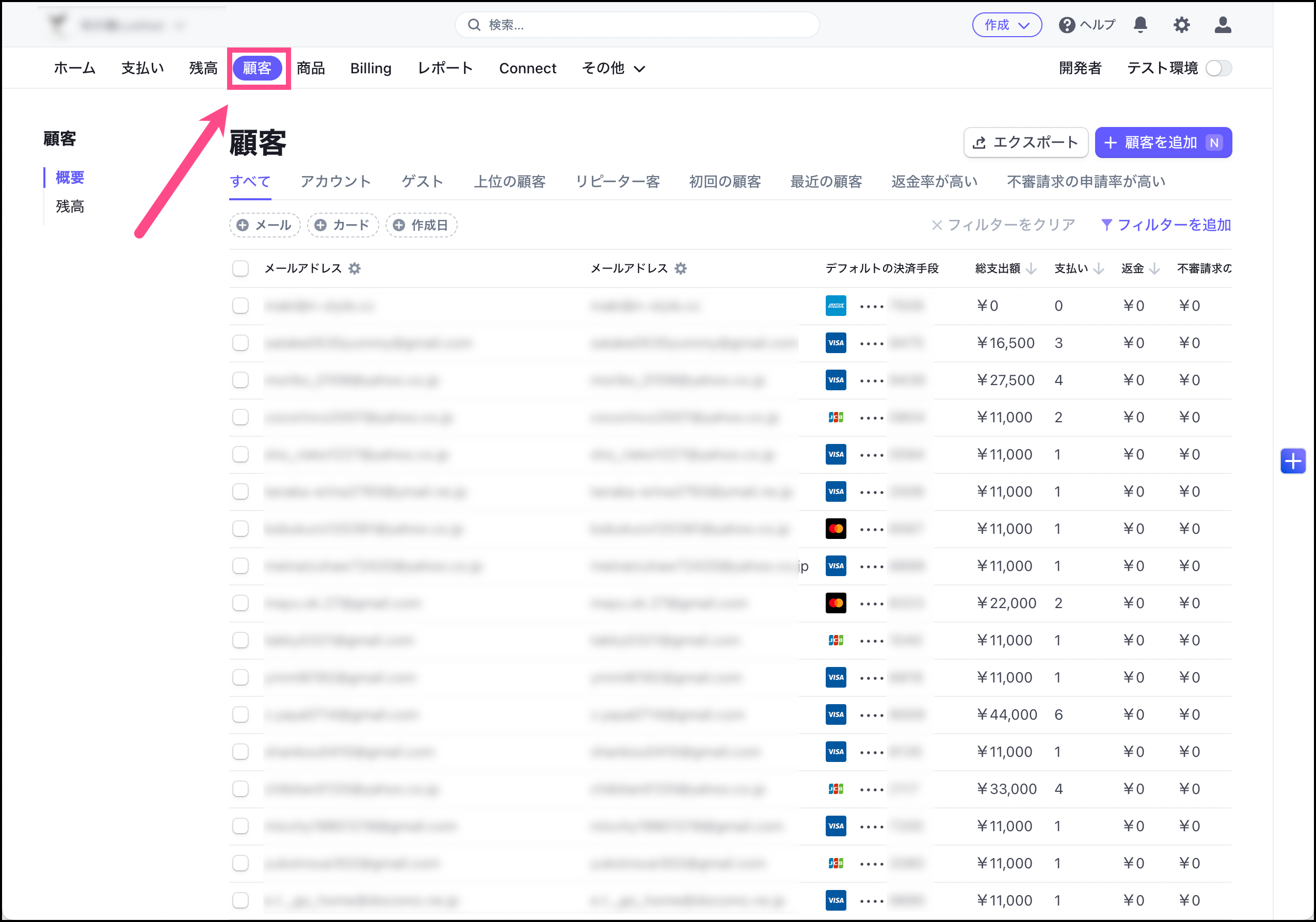
Task: Click フィルターを追加 link
Action: click(1166, 225)
